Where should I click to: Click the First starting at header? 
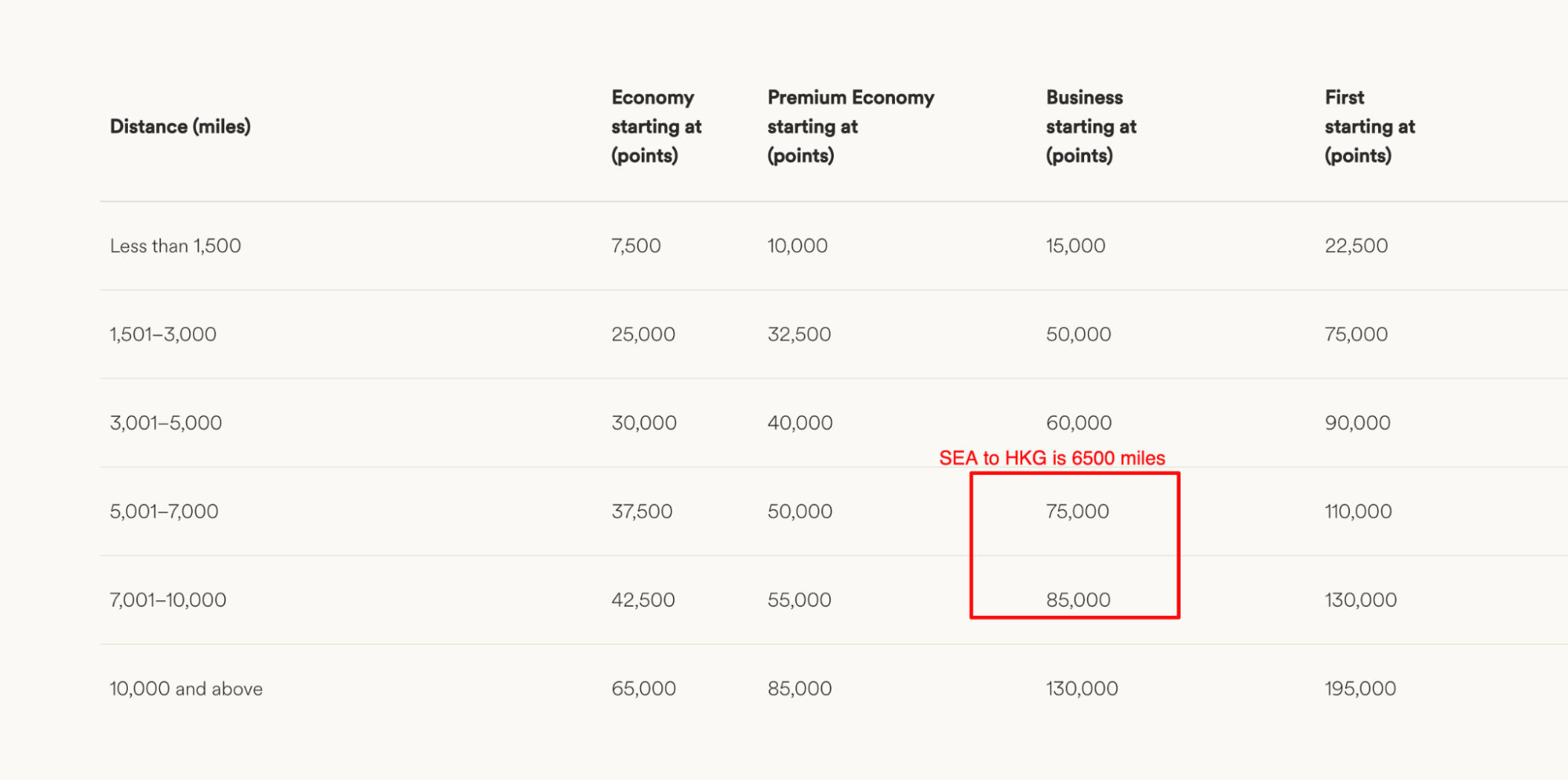1370,126
